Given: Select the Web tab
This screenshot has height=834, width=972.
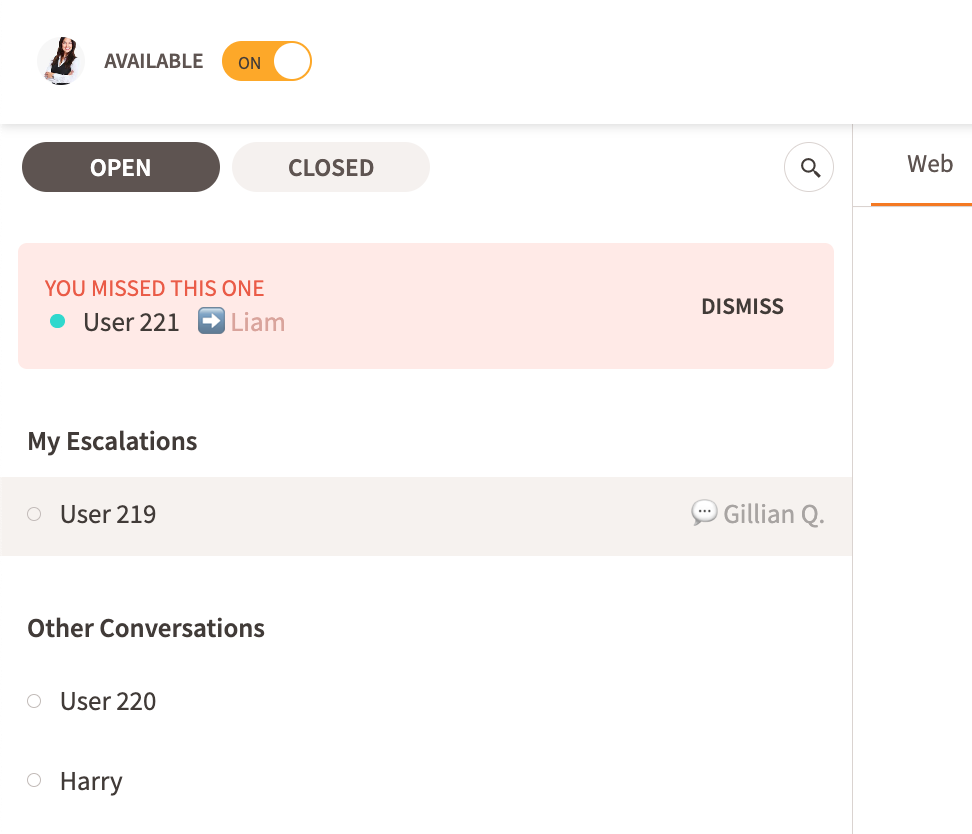Looking at the screenshot, I should point(929,165).
